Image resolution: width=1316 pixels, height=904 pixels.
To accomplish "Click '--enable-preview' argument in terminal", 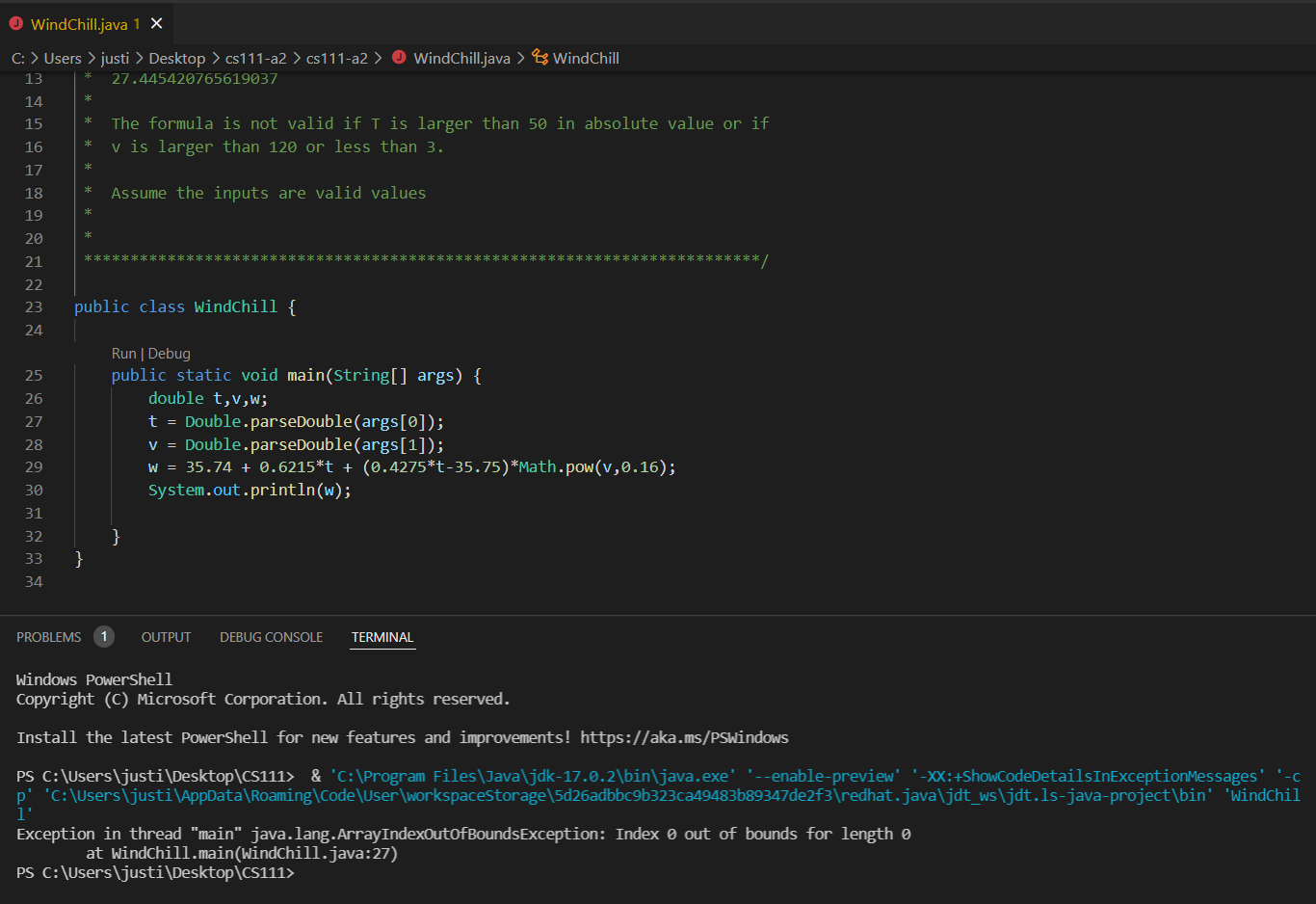I will coord(824,776).
